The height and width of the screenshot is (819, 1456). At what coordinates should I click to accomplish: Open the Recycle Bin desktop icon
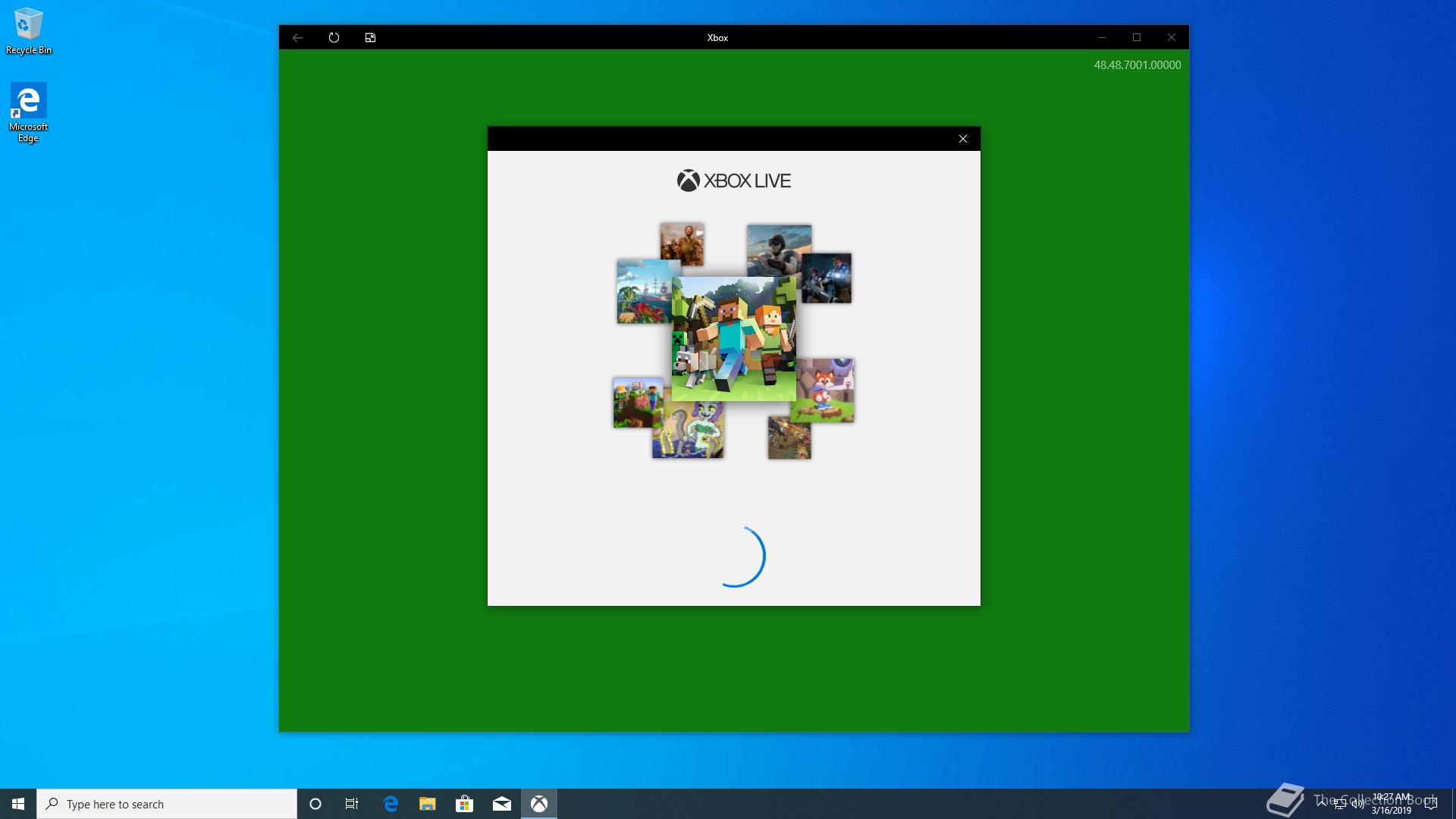[29, 31]
